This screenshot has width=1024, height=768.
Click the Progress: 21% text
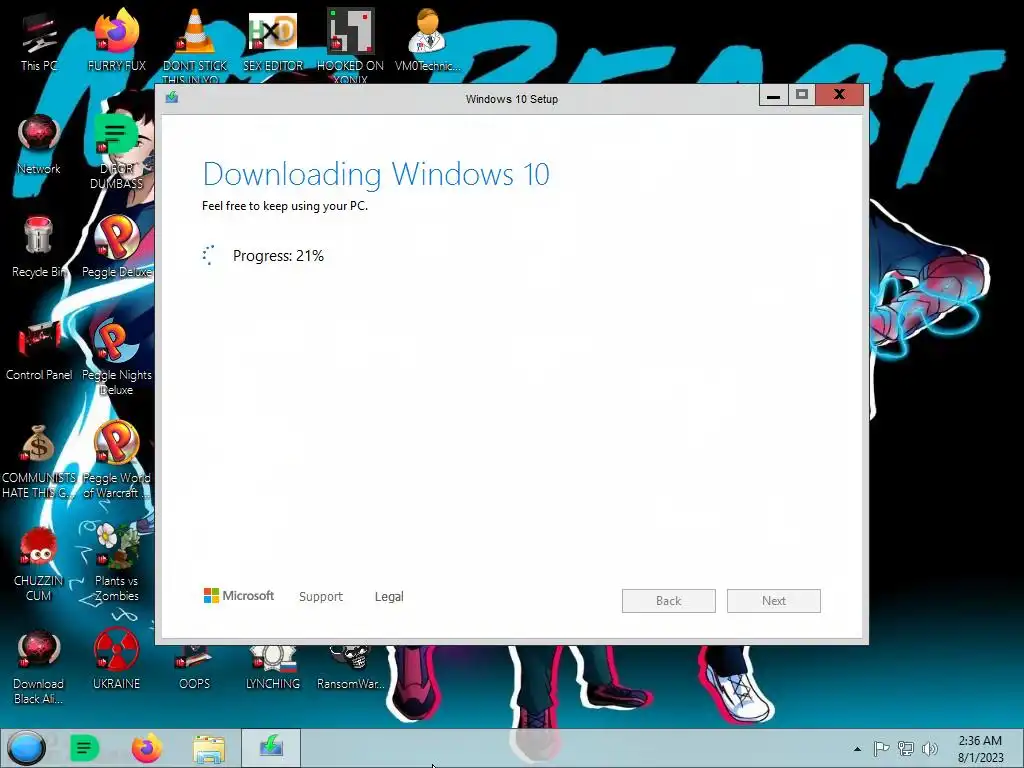tap(278, 256)
